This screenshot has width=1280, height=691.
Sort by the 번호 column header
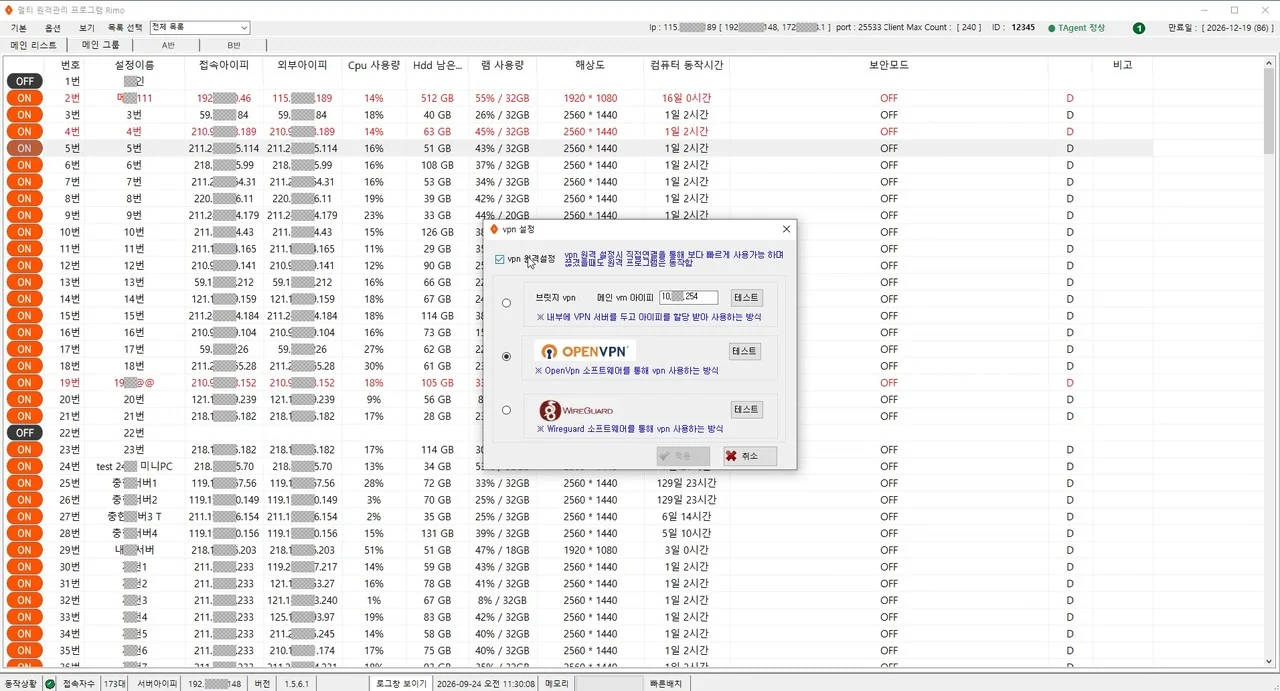click(70, 65)
